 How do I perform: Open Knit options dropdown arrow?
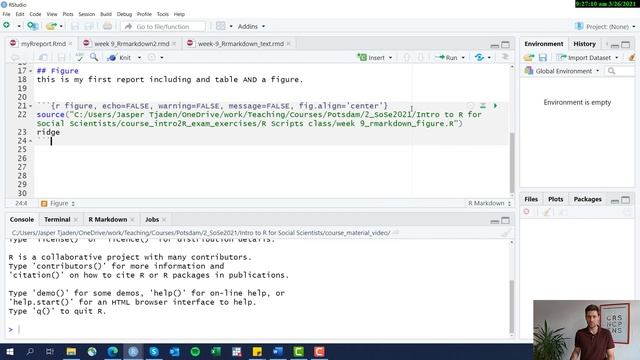point(139,58)
